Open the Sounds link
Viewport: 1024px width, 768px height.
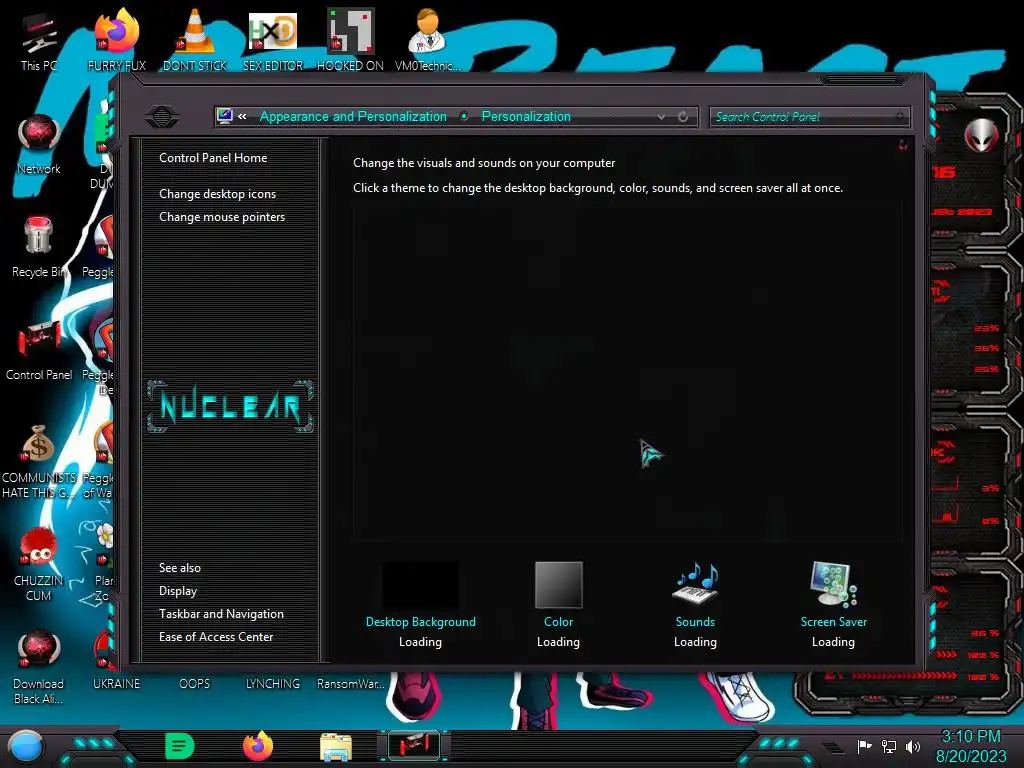[696, 622]
